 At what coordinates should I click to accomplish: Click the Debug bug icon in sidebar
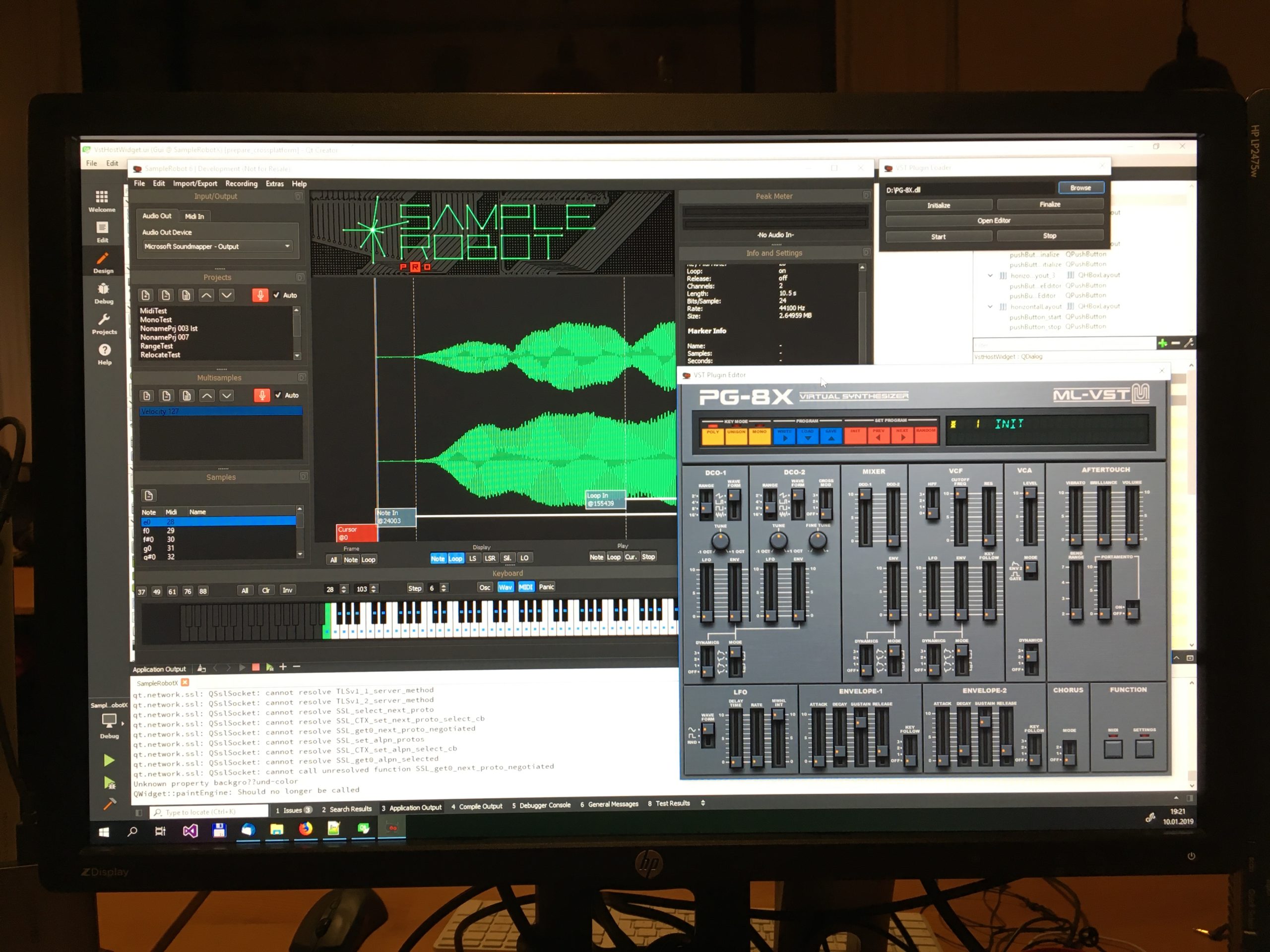point(103,290)
